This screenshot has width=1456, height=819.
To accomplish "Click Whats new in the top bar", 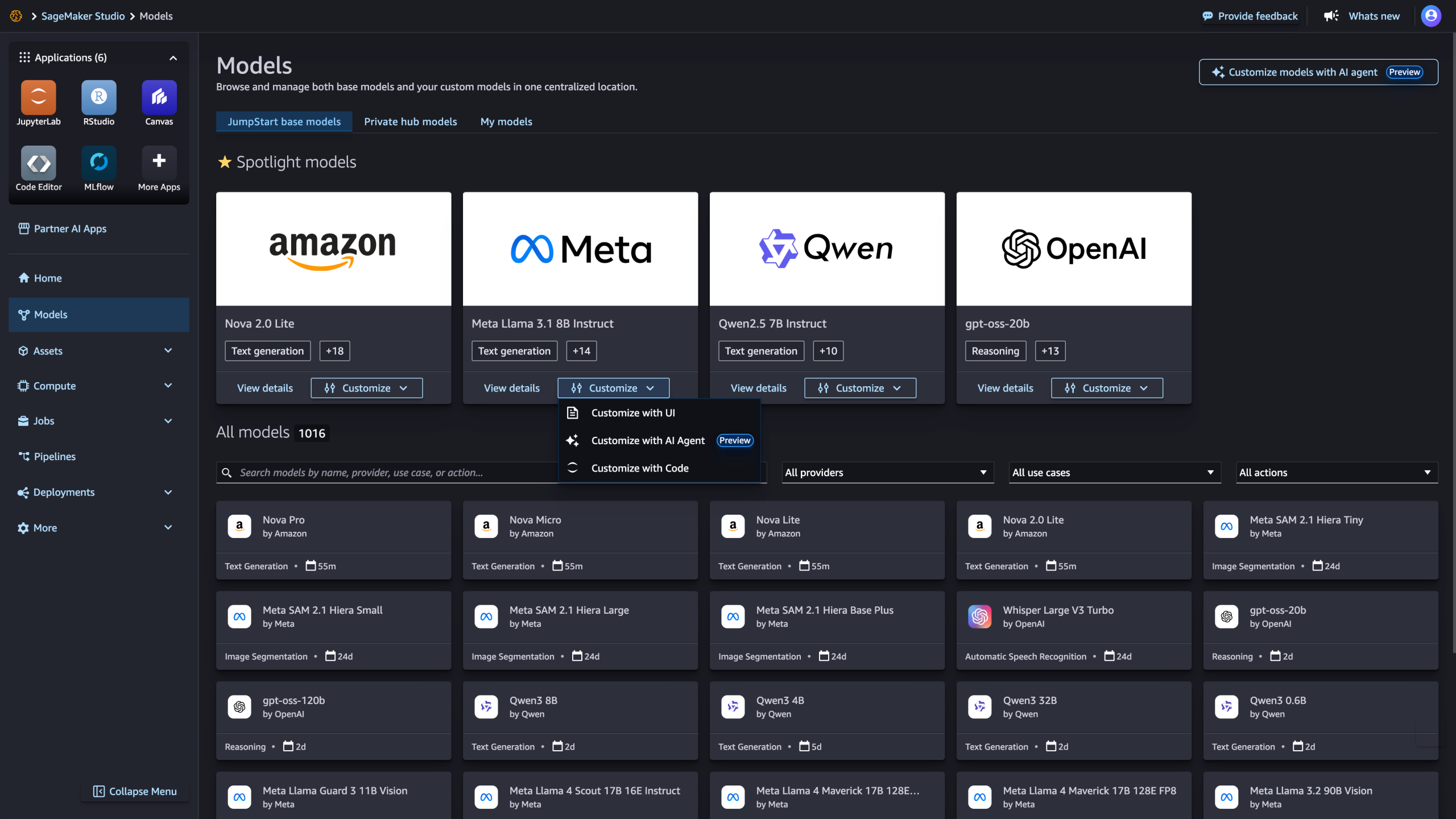I will click(x=1374, y=15).
